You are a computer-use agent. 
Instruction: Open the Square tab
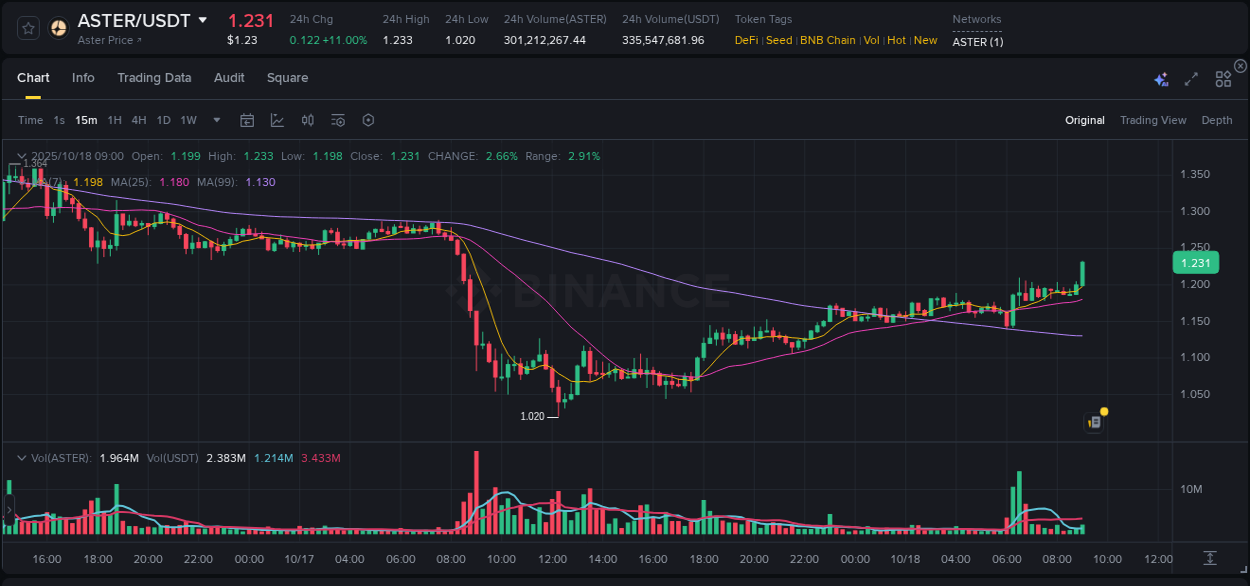click(287, 77)
